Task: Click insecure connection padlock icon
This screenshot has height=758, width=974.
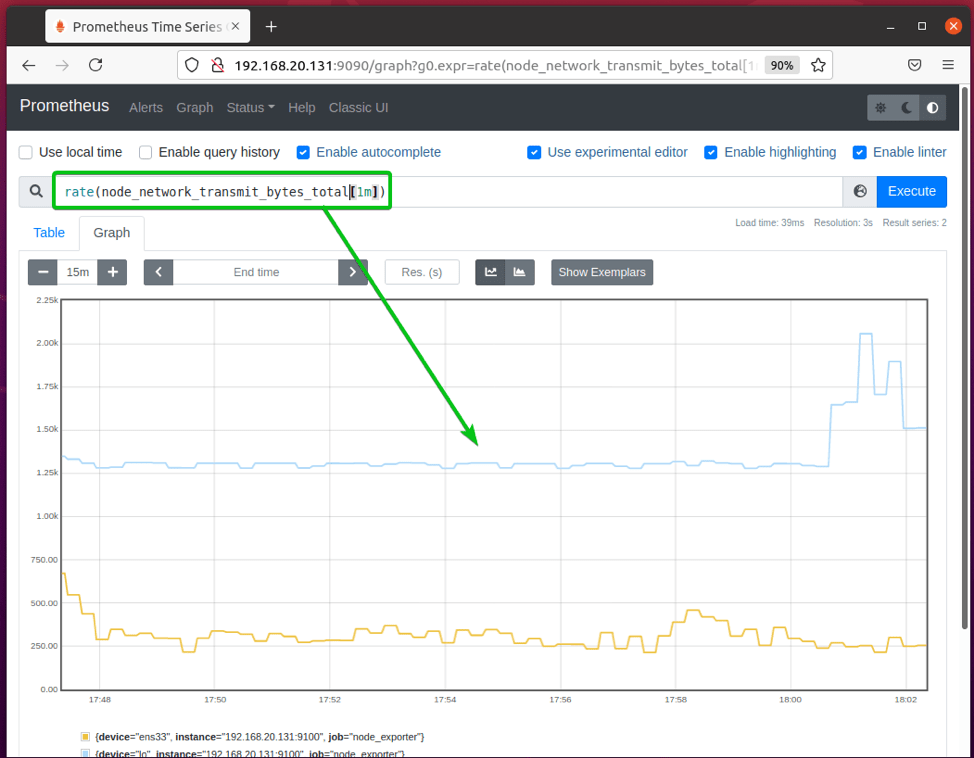Action: 217,65
